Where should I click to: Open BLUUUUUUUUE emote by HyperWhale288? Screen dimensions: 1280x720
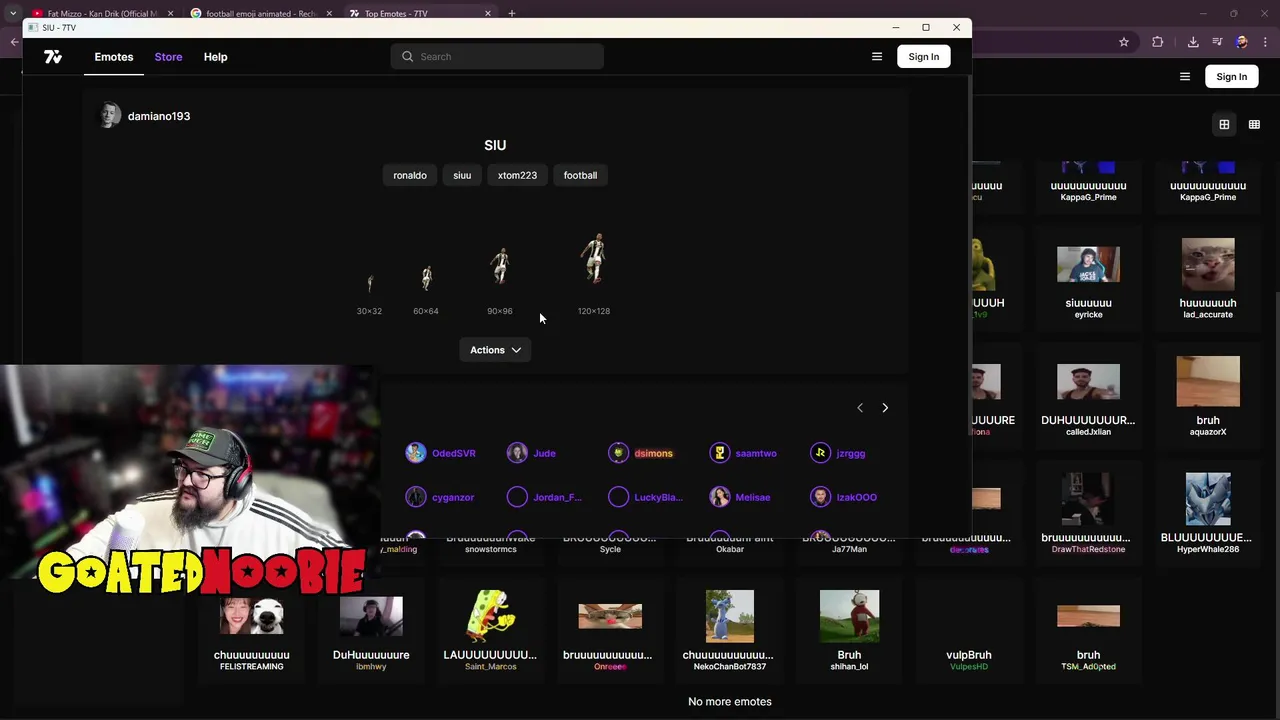tap(1208, 513)
